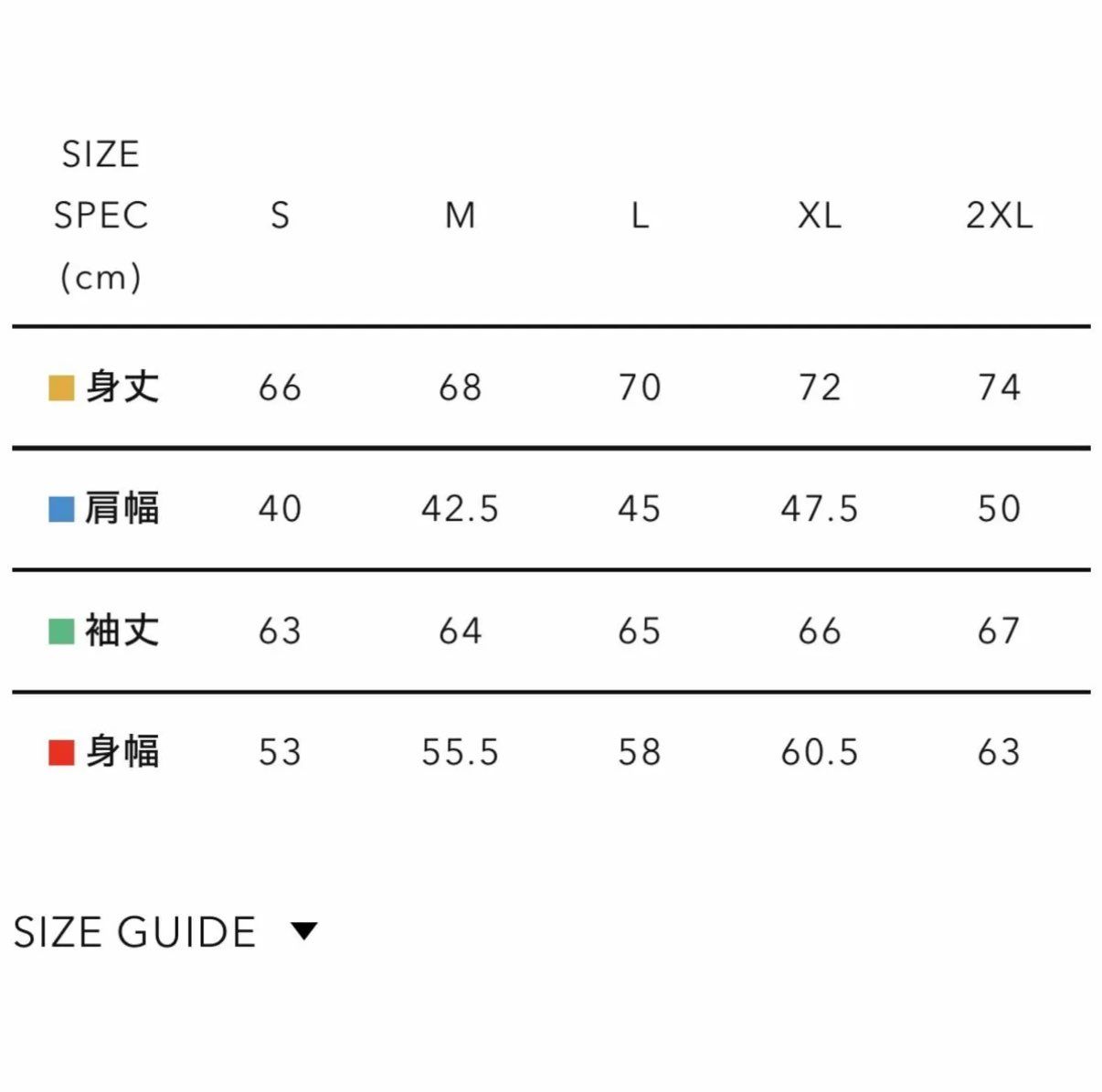This screenshot has height=1092, width=1102.
Task: Click the 60.5 body width value
Action: (x=820, y=753)
